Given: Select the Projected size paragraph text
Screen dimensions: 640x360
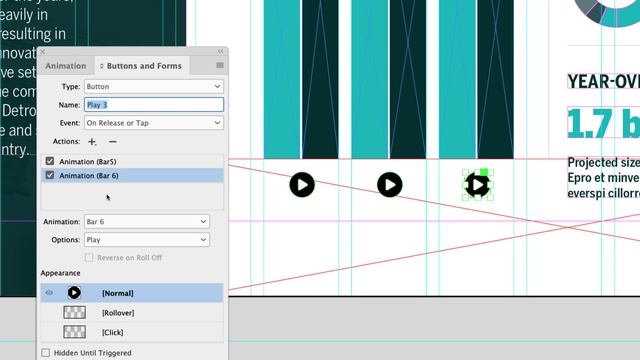Looking at the screenshot, I should (x=603, y=178).
